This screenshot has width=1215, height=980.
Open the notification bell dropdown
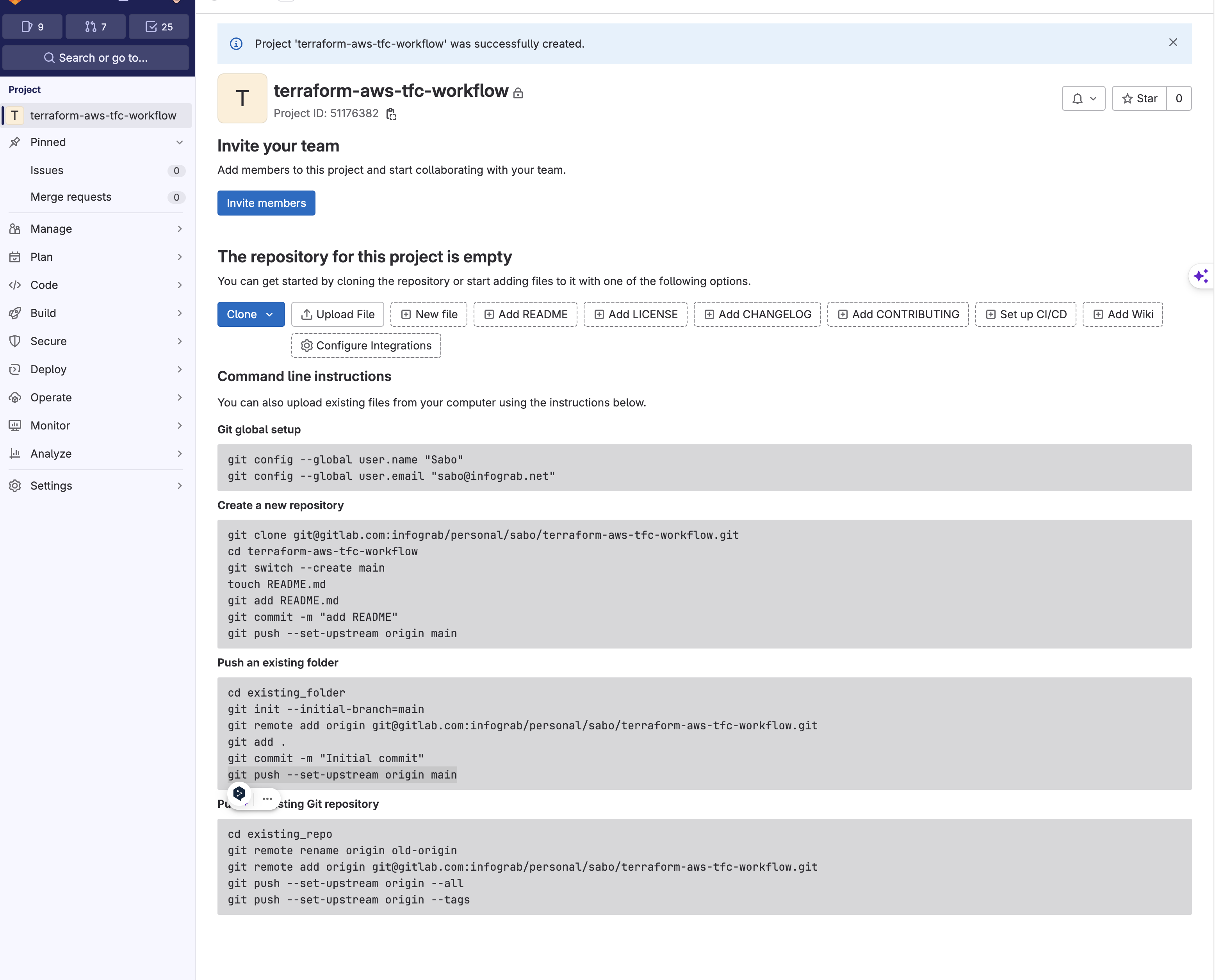1083,99
